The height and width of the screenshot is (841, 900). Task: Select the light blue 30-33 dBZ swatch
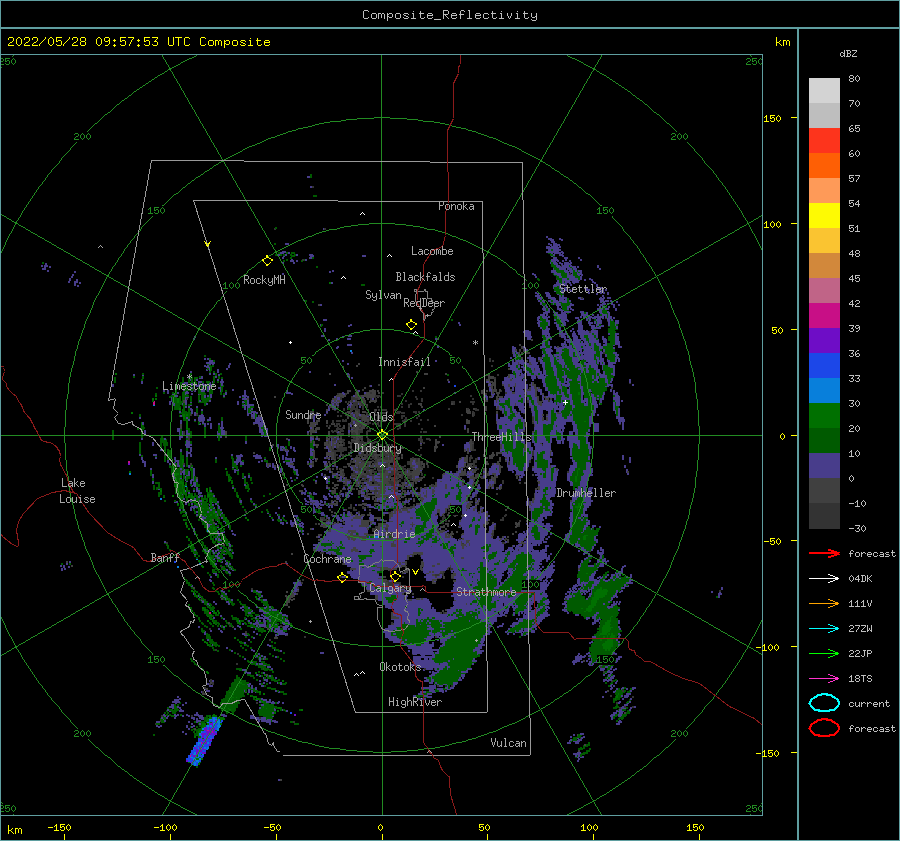tap(824, 391)
